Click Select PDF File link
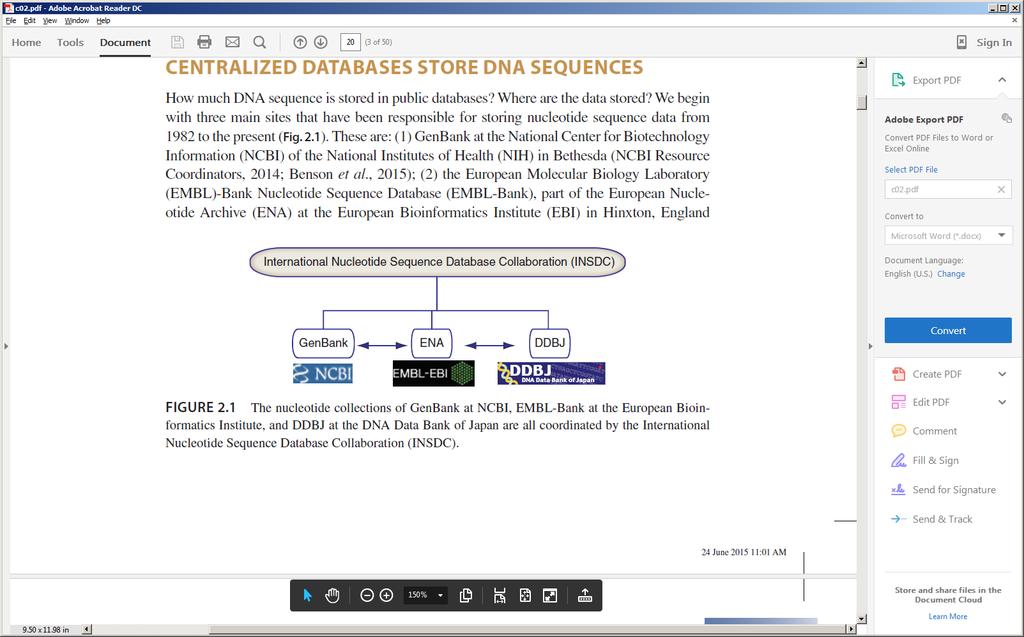1024x637 pixels. click(x=911, y=169)
